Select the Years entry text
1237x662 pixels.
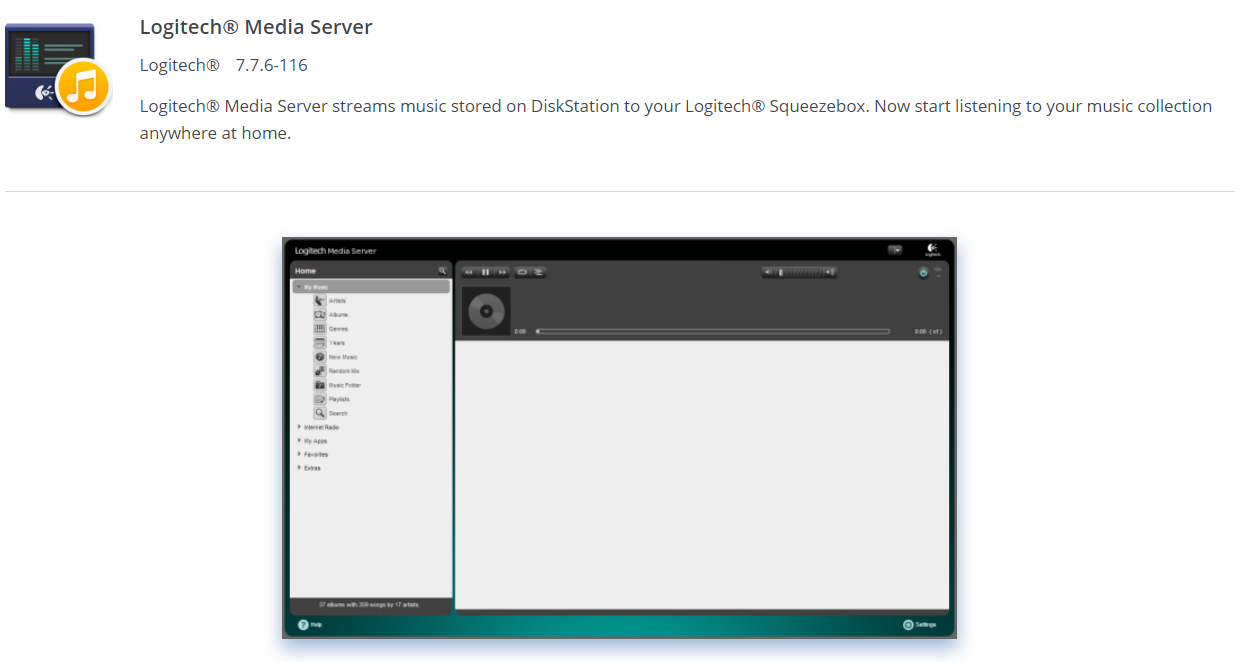337,343
